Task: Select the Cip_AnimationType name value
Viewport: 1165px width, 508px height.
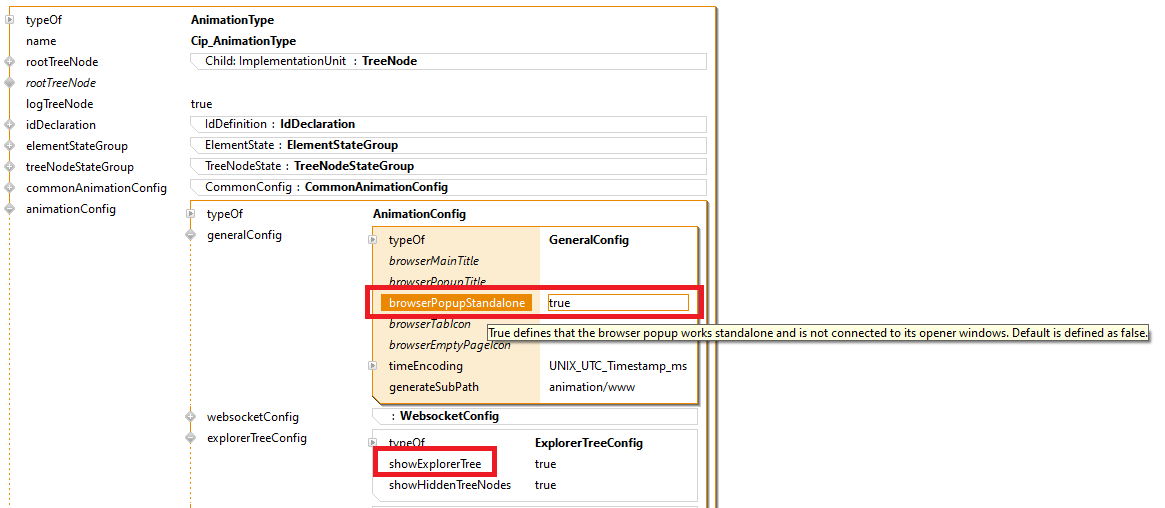Action: 243,41
